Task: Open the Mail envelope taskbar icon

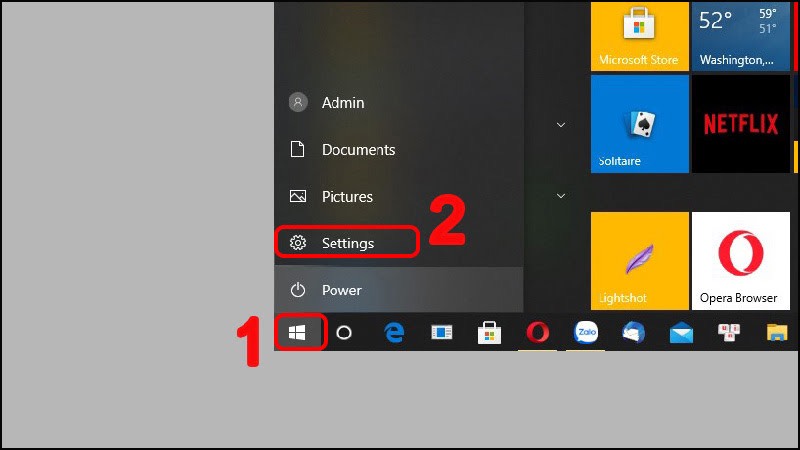Action: [x=681, y=333]
